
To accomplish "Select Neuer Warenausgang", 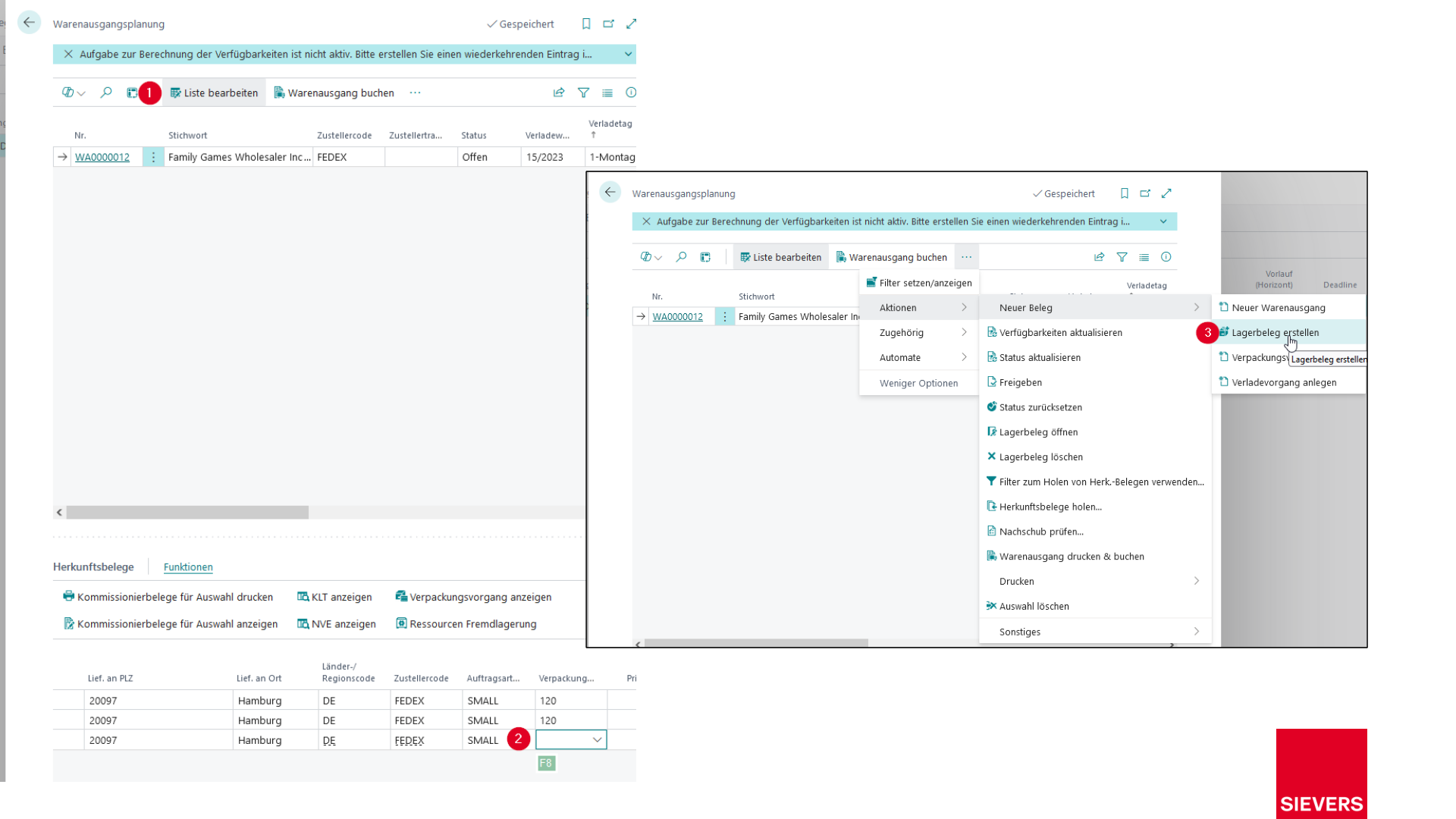I will (x=1289, y=308).
